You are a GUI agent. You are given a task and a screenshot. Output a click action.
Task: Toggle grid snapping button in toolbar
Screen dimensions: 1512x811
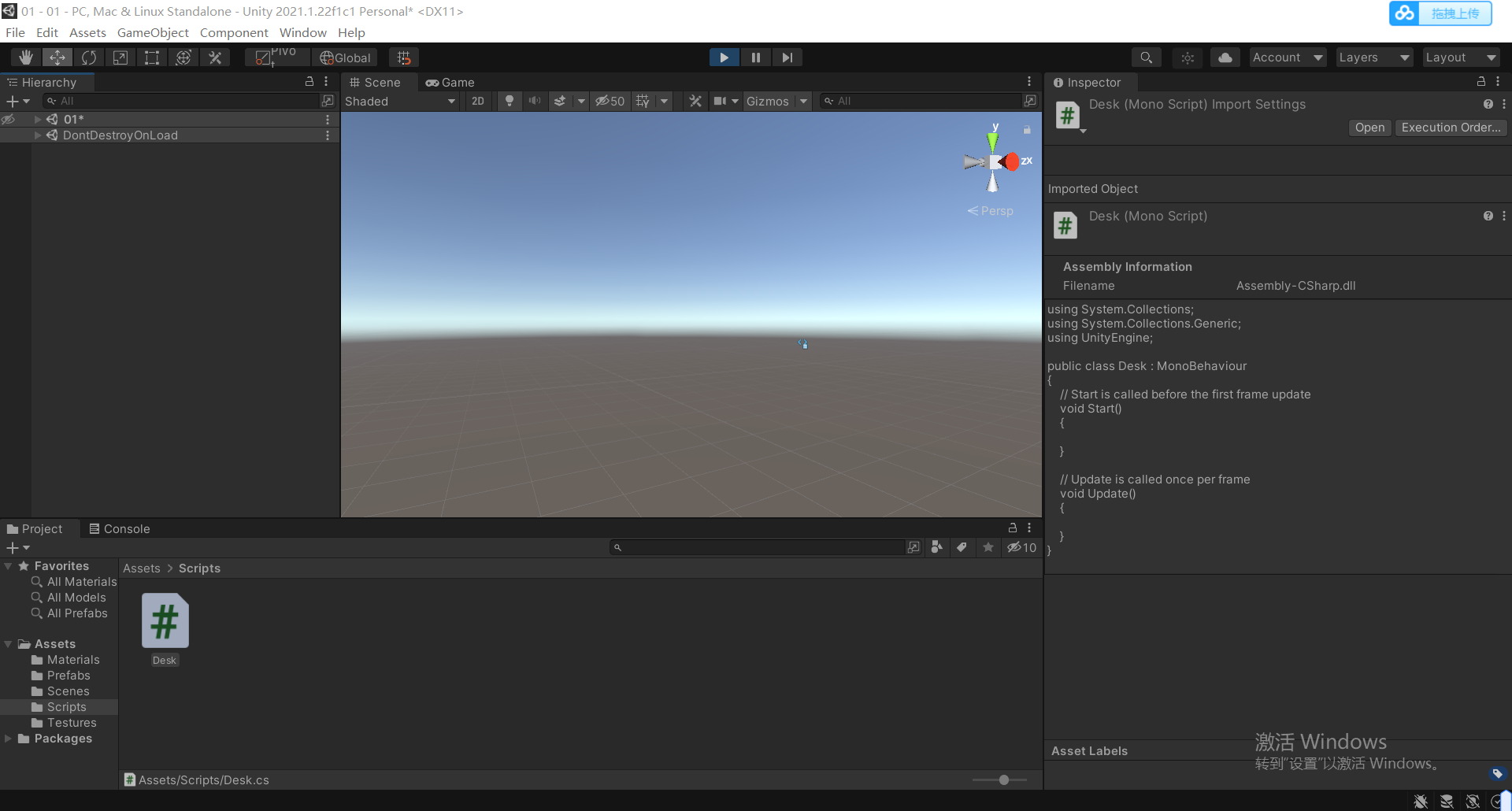[404, 57]
